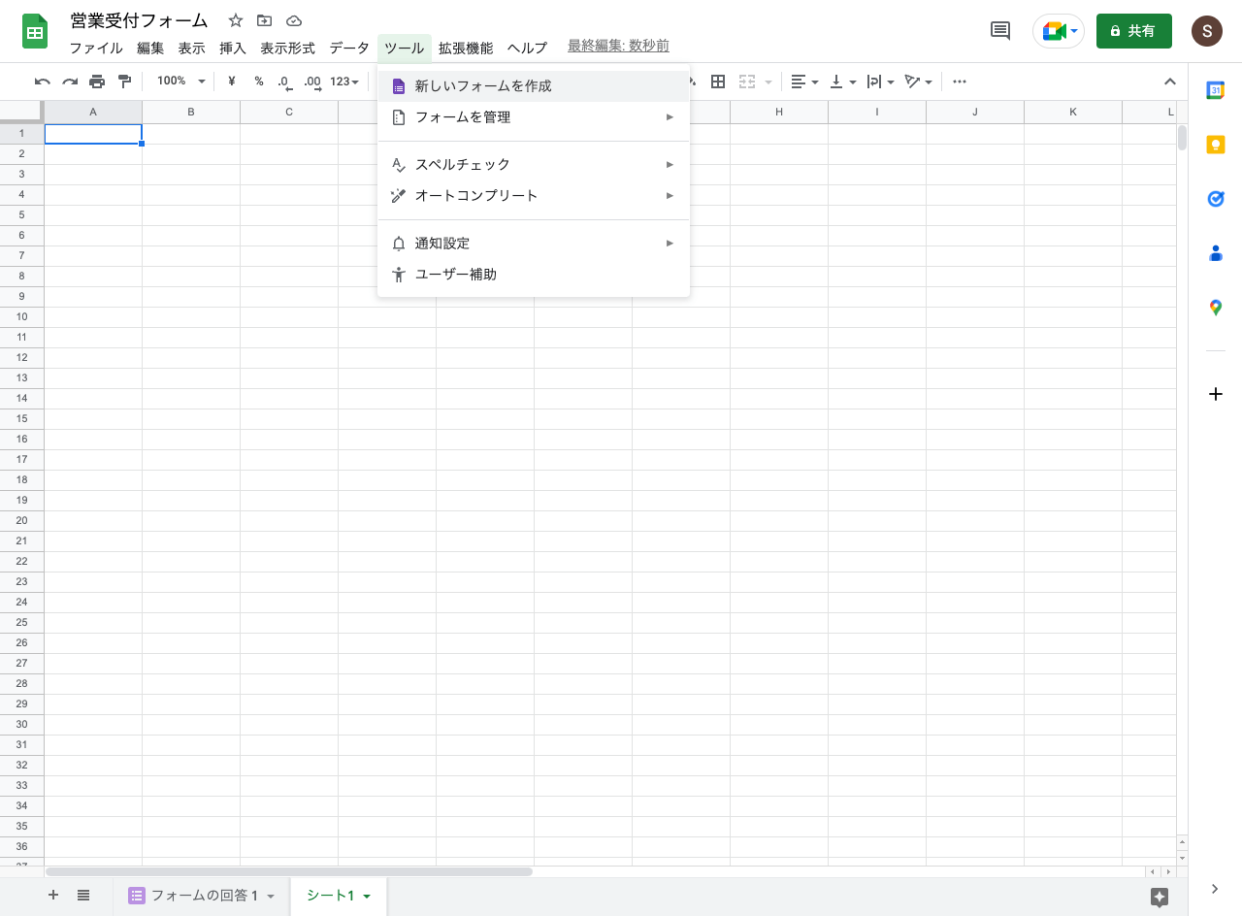The height and width of the screenshot is (916, 1242).
Task: Open the Google Sheets home icon
Action: [x=35, y=32]
